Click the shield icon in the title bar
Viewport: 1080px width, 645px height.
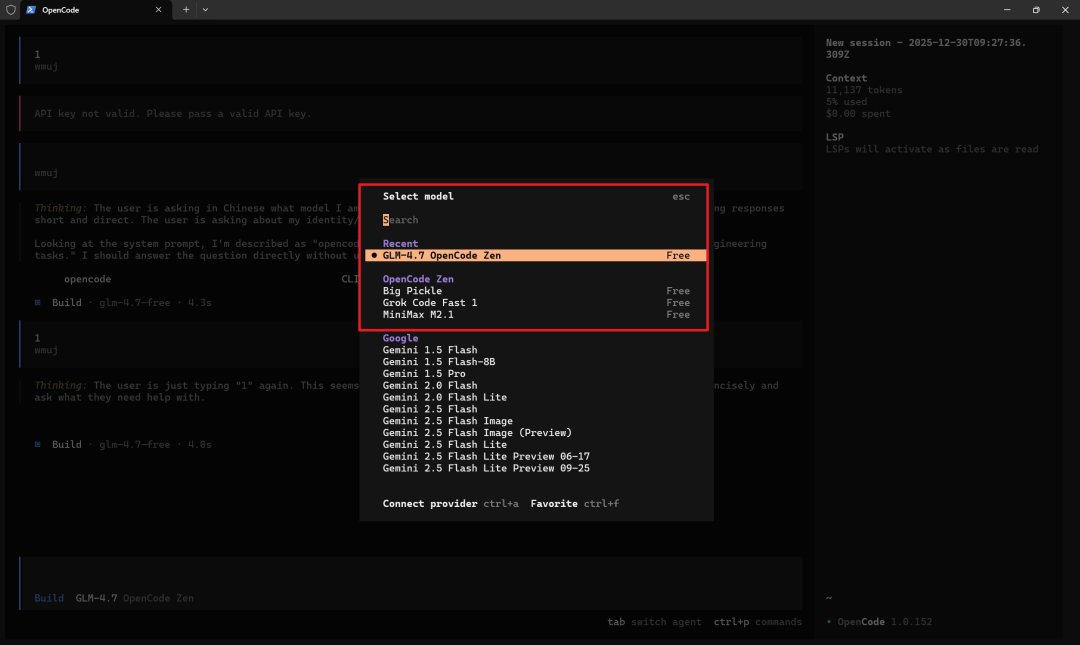click(x=10, y=10)
